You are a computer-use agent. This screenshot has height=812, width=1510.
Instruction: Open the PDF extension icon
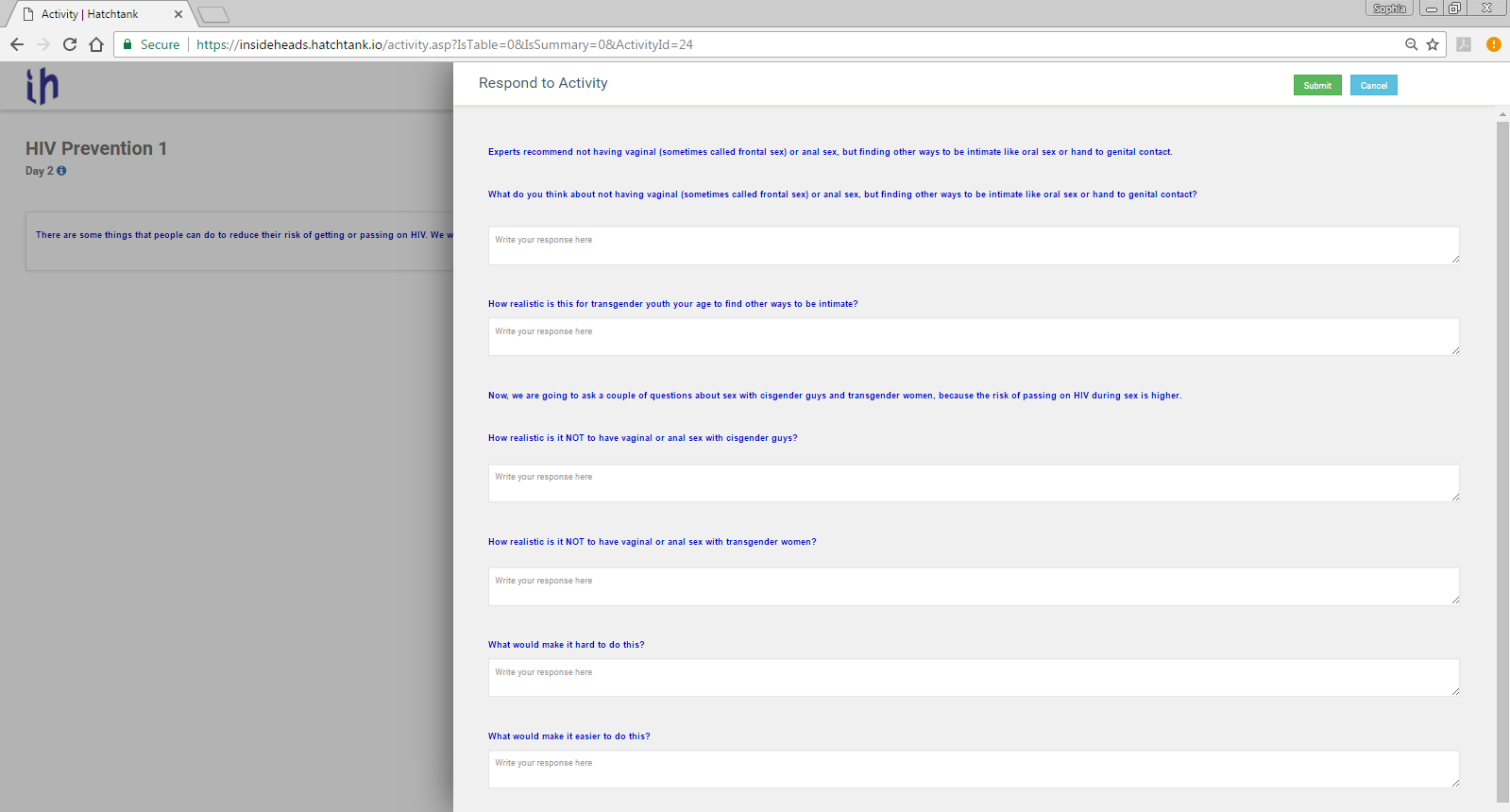point(1464,44)
